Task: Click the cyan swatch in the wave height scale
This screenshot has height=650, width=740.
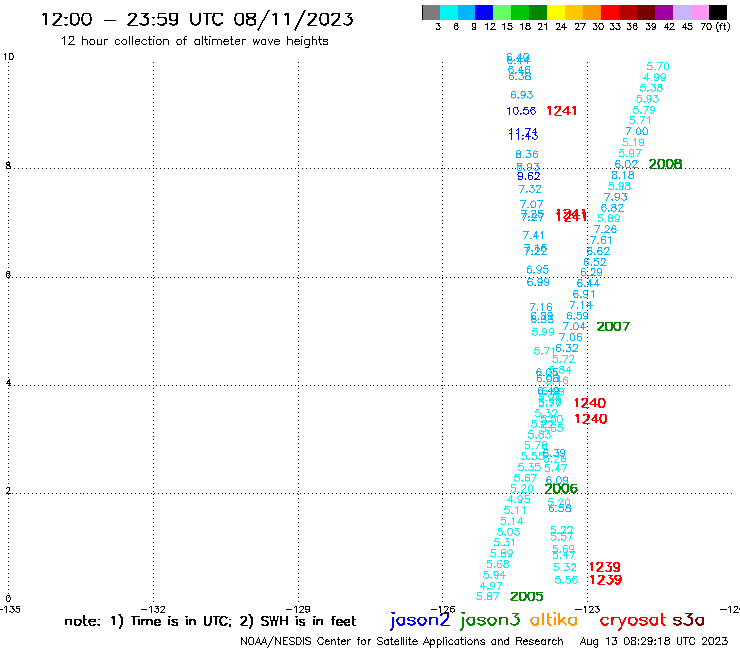Action: coord(449,12)
